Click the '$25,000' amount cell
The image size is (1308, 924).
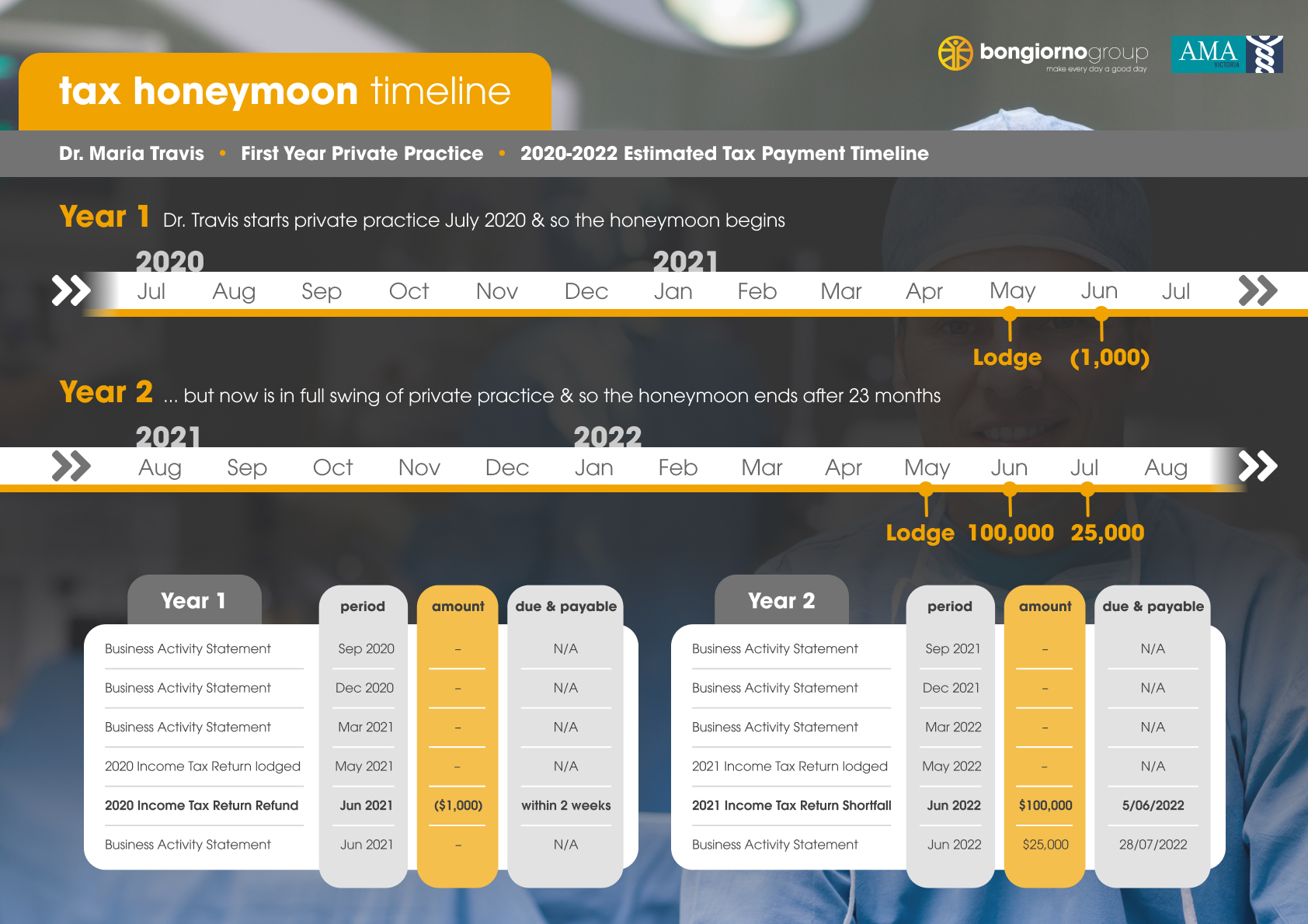pos(1045,844)
